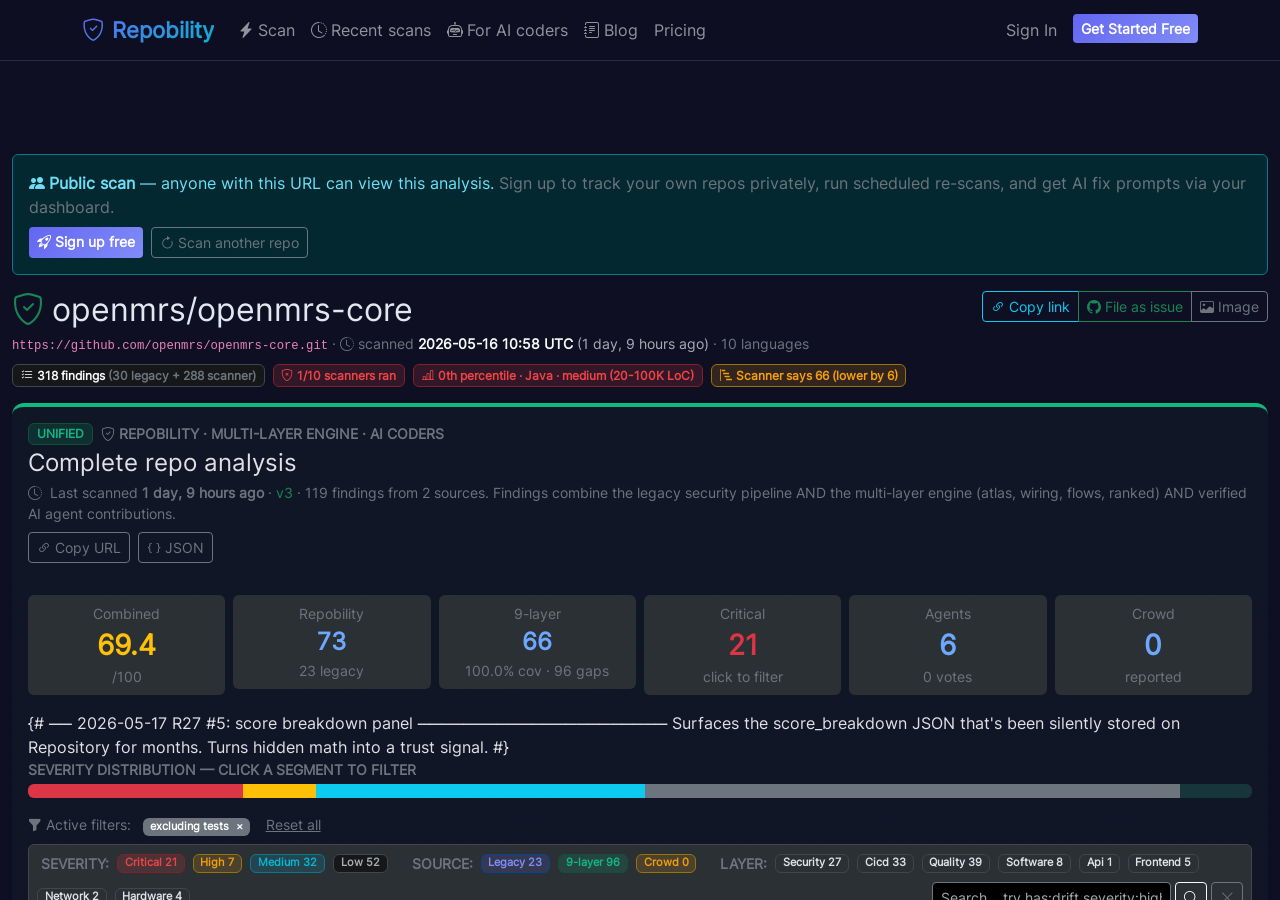
Task: Click Scan another repo button
Action: coord(229,242)
